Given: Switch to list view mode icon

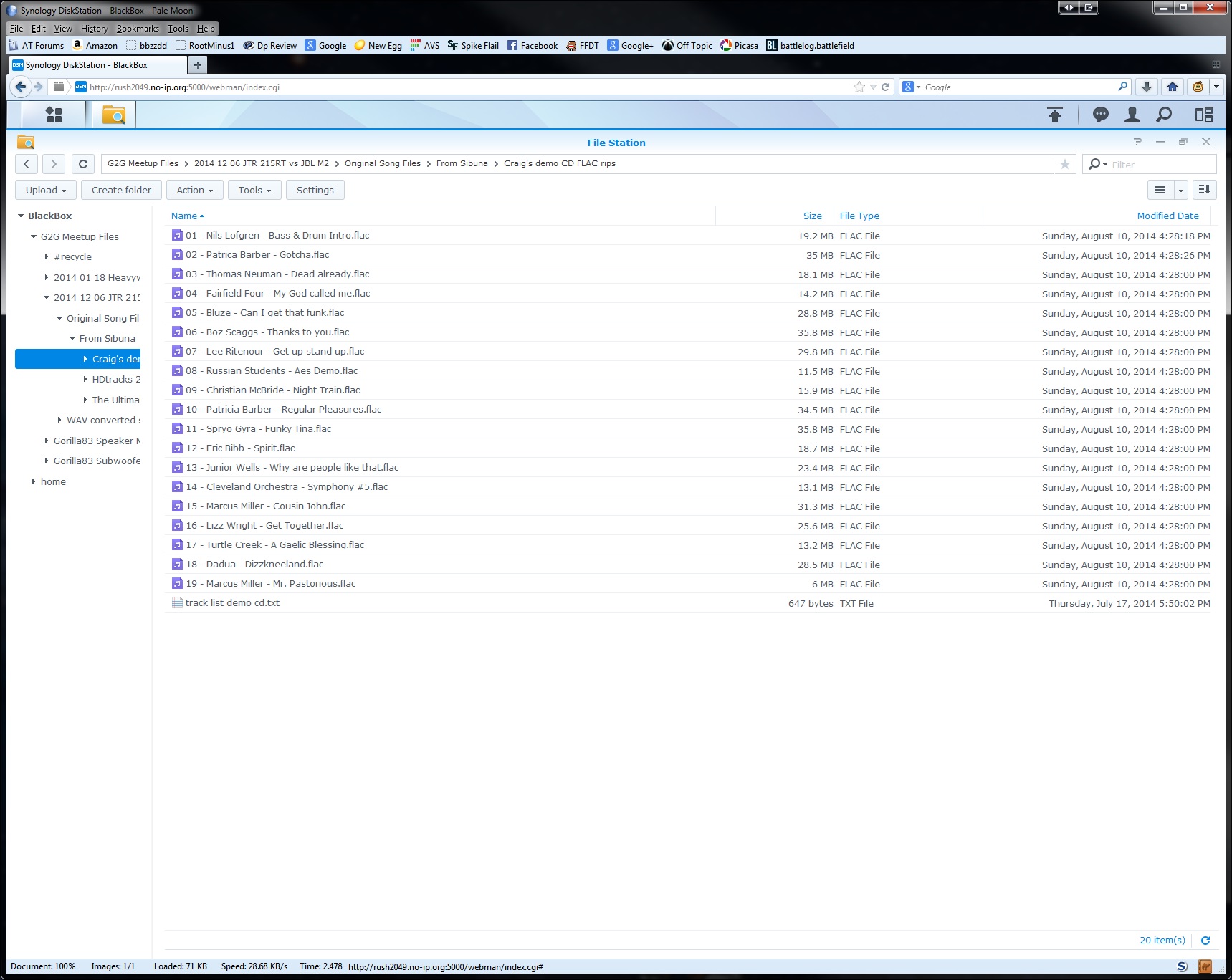Looking at the screenshot, I should [1160, 190].
